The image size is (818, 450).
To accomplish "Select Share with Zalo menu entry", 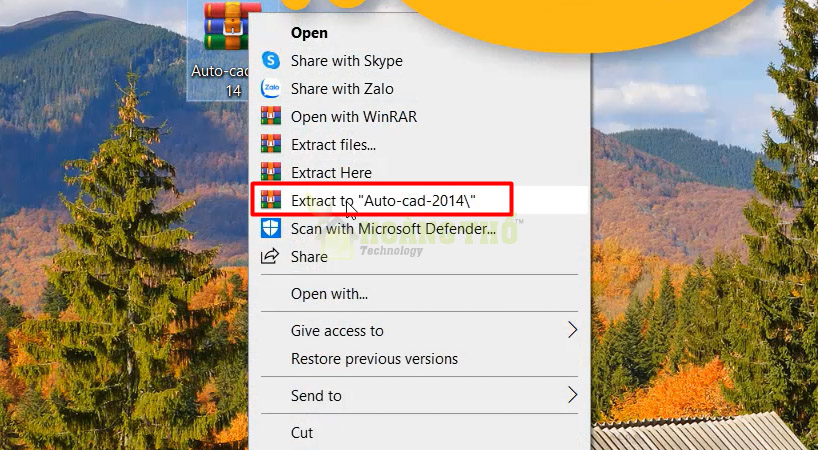I will tap(342, 89).
